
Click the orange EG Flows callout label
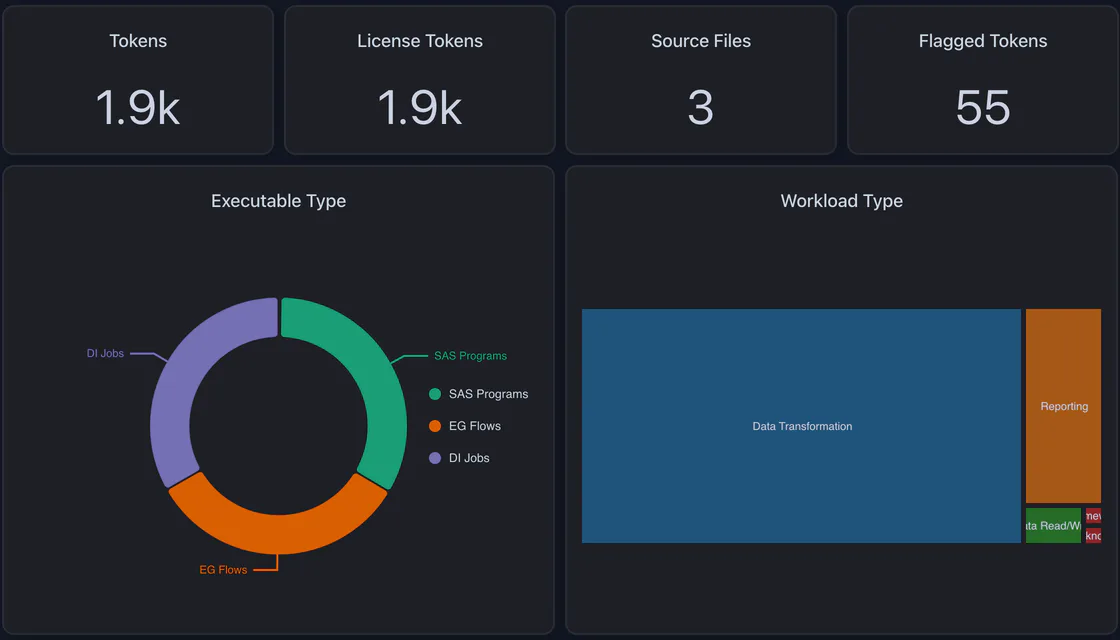click(223, 570)
